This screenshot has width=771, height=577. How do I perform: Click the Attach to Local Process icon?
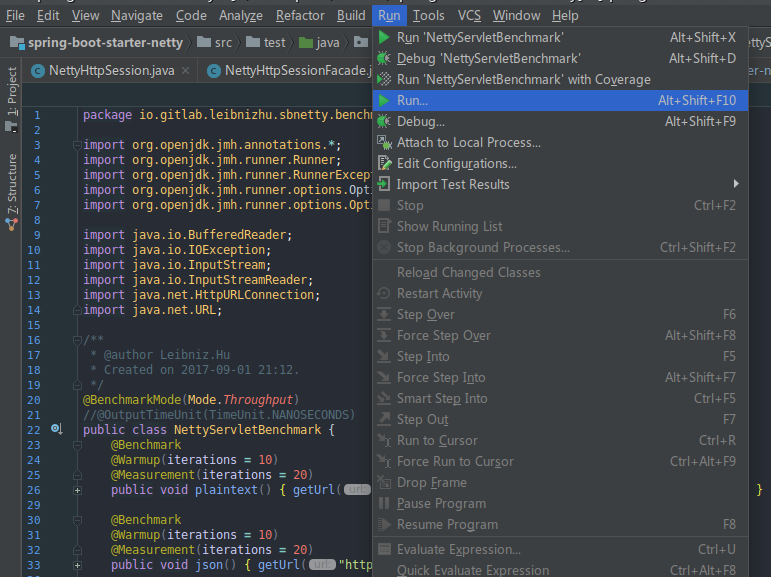coord(384,143)
